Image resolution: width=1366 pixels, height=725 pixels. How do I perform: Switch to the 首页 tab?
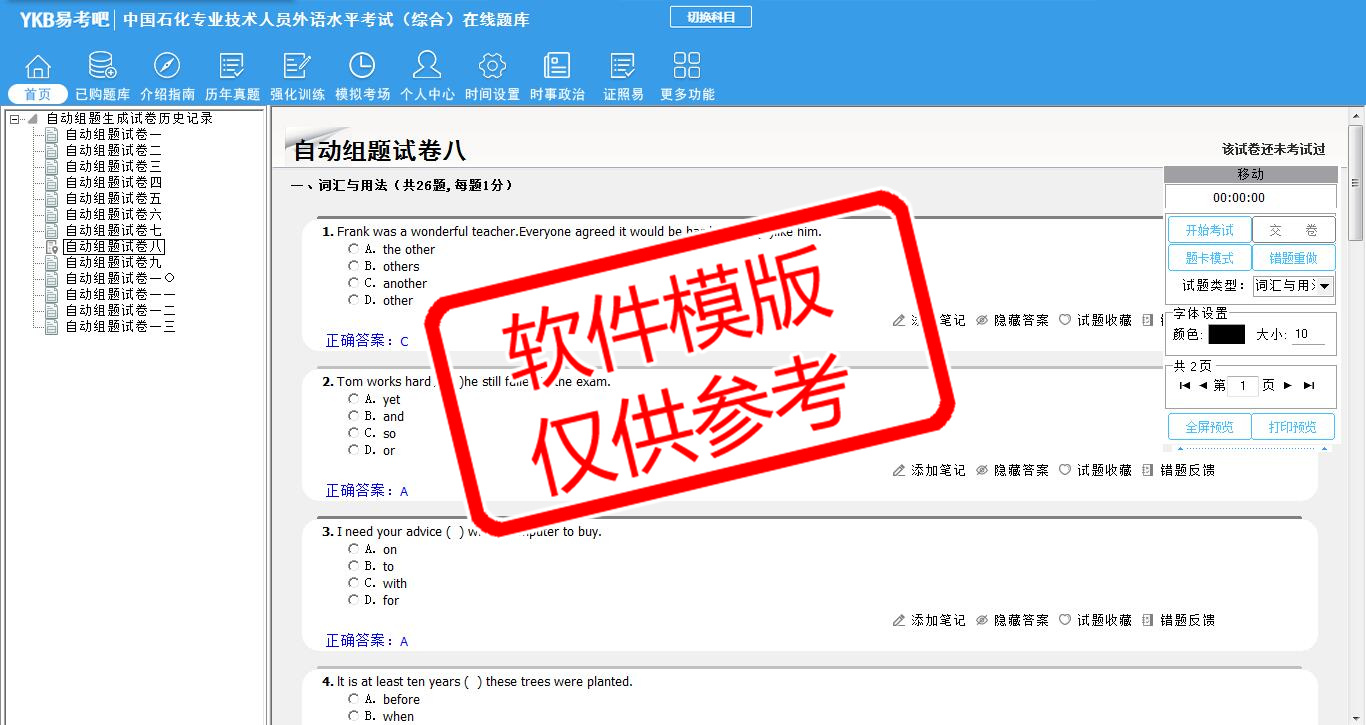[37, 94]
